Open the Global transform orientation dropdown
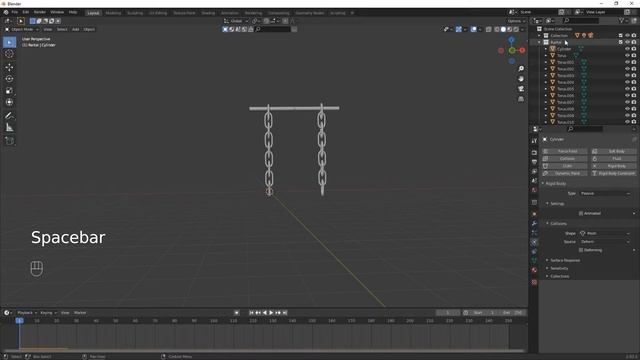Image resolution: width=640 pixels, height=360 pixels. click(236, 21)
